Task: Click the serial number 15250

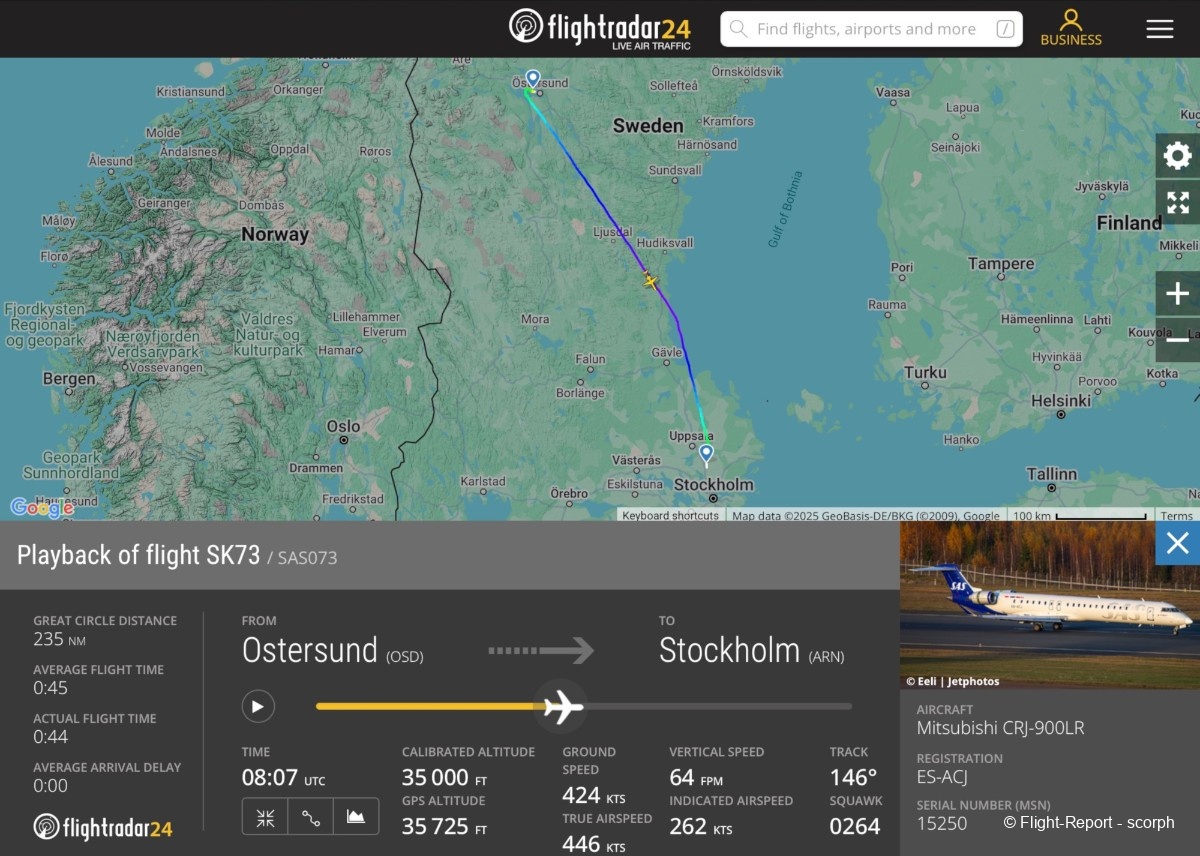Action: [x=942, y=824]
